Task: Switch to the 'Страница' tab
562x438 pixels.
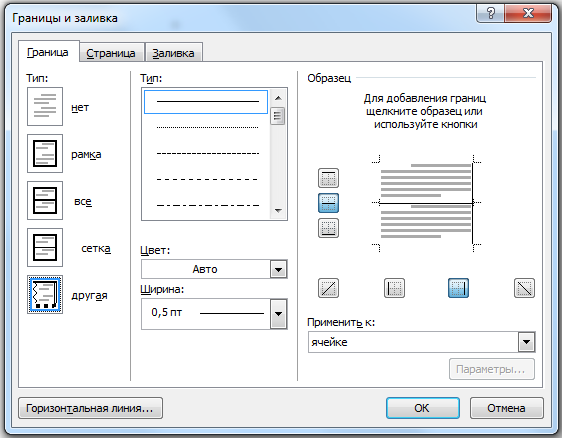Action: click(x=111, y=53)
